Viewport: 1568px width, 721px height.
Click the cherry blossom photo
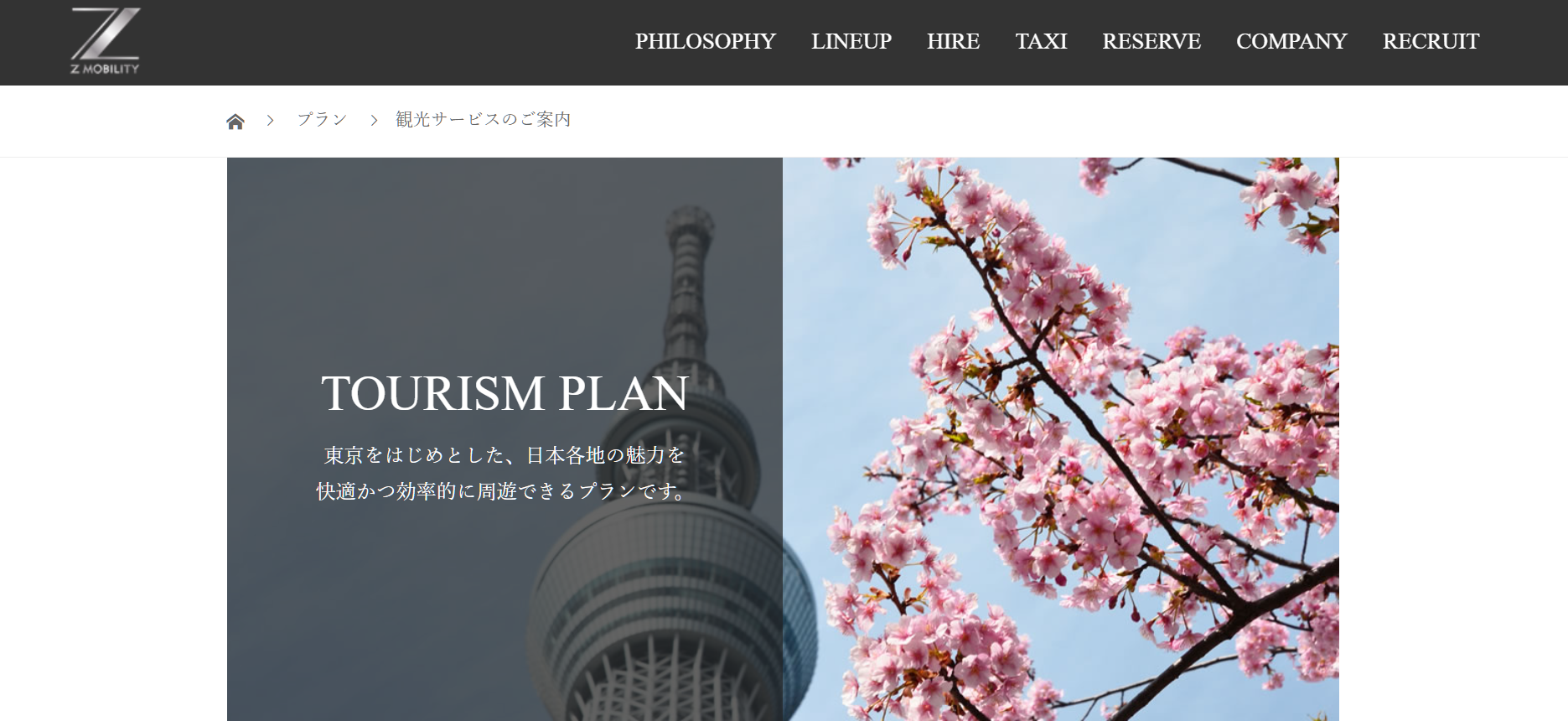coord(1061,439)
